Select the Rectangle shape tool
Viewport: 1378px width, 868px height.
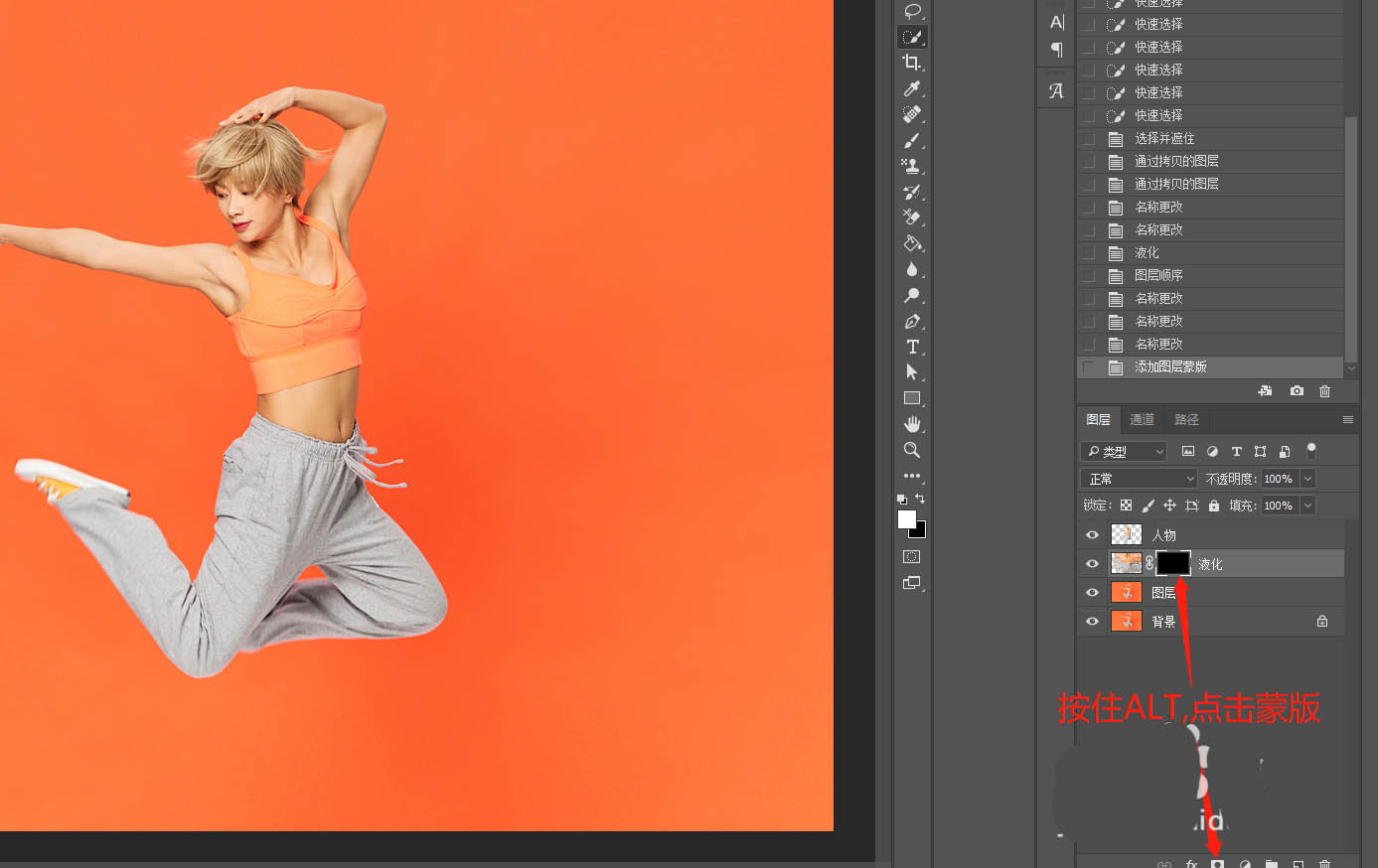pos(912,398)
